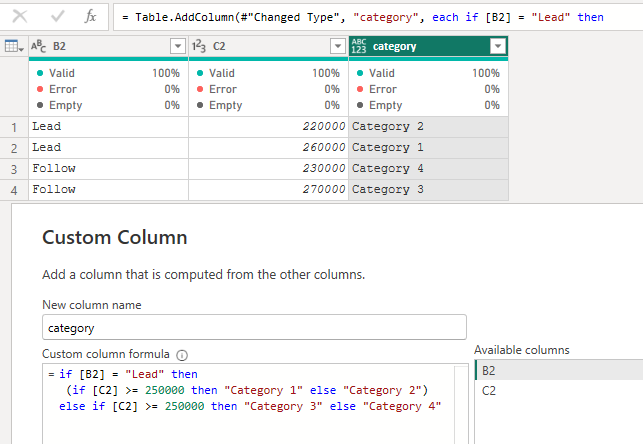Image resolution: width=643 pixels, height=444 pixels.
Task: Click the New column name field
Action: click(254, 328)
